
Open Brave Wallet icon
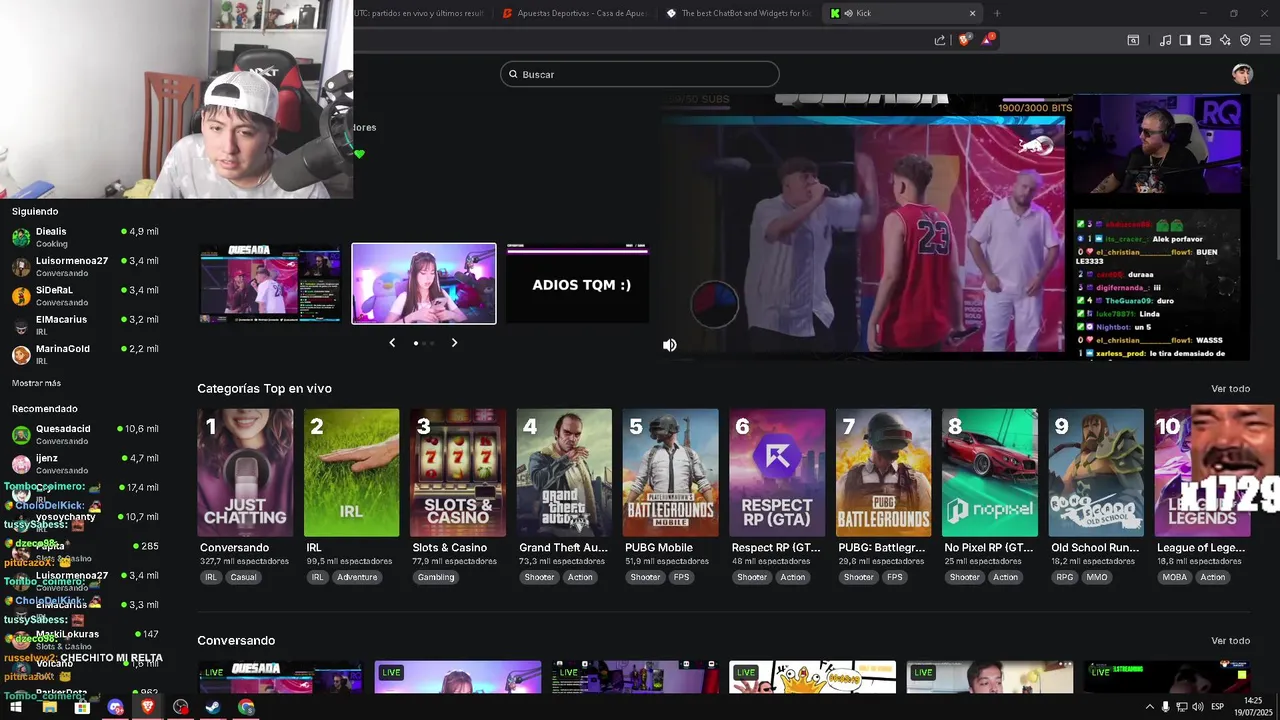pos(1205,40)
